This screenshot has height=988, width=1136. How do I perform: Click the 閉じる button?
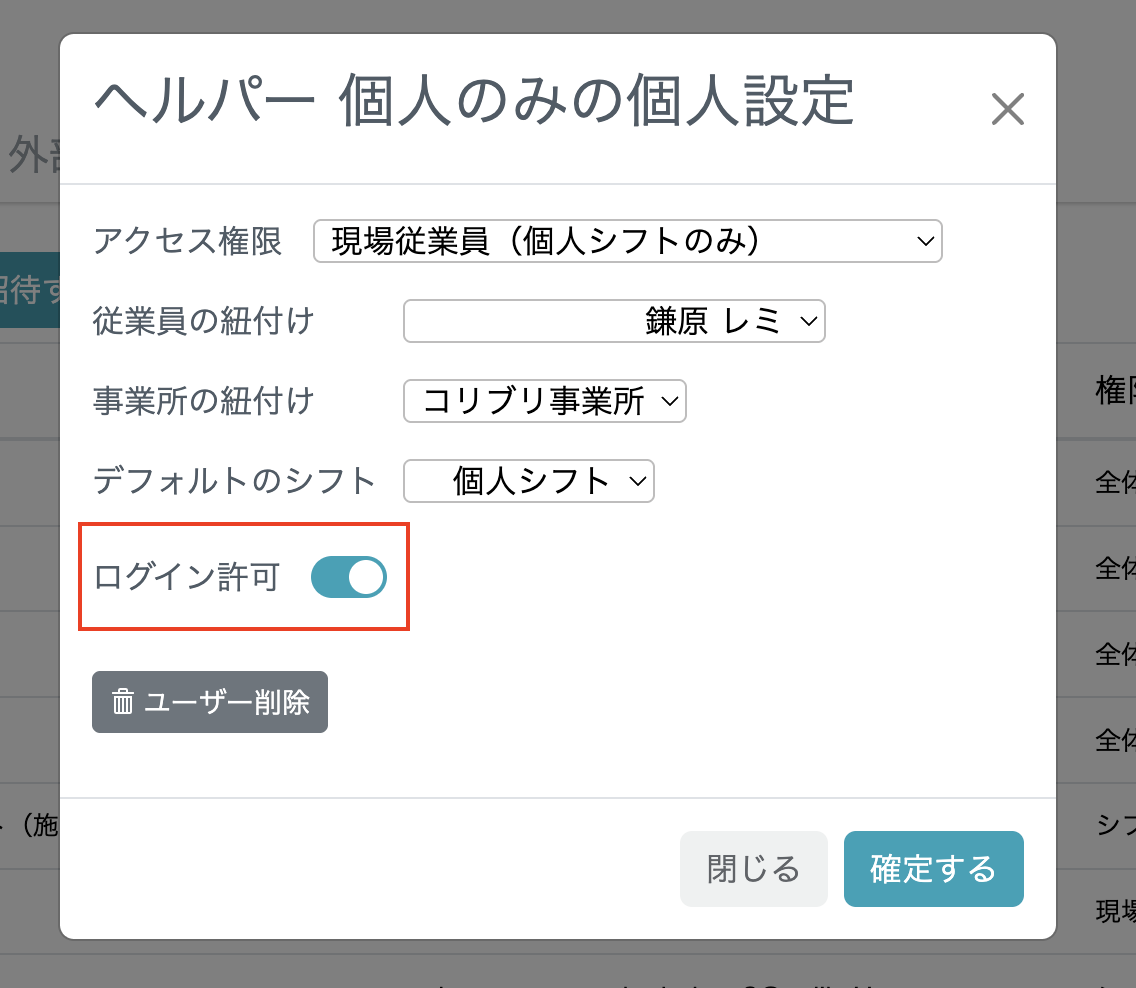(x=753, y=868)
